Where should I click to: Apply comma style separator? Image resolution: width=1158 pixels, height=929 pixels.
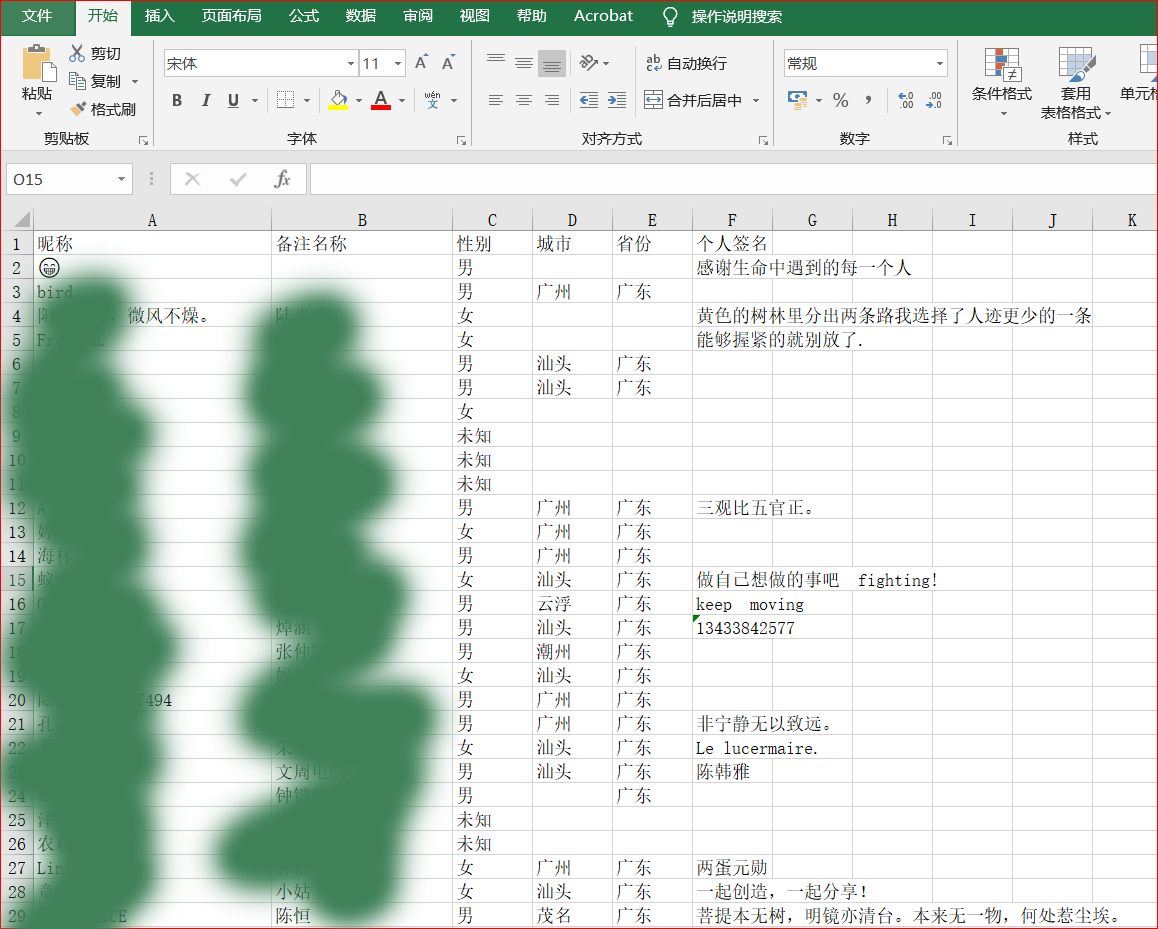[868, 100]
